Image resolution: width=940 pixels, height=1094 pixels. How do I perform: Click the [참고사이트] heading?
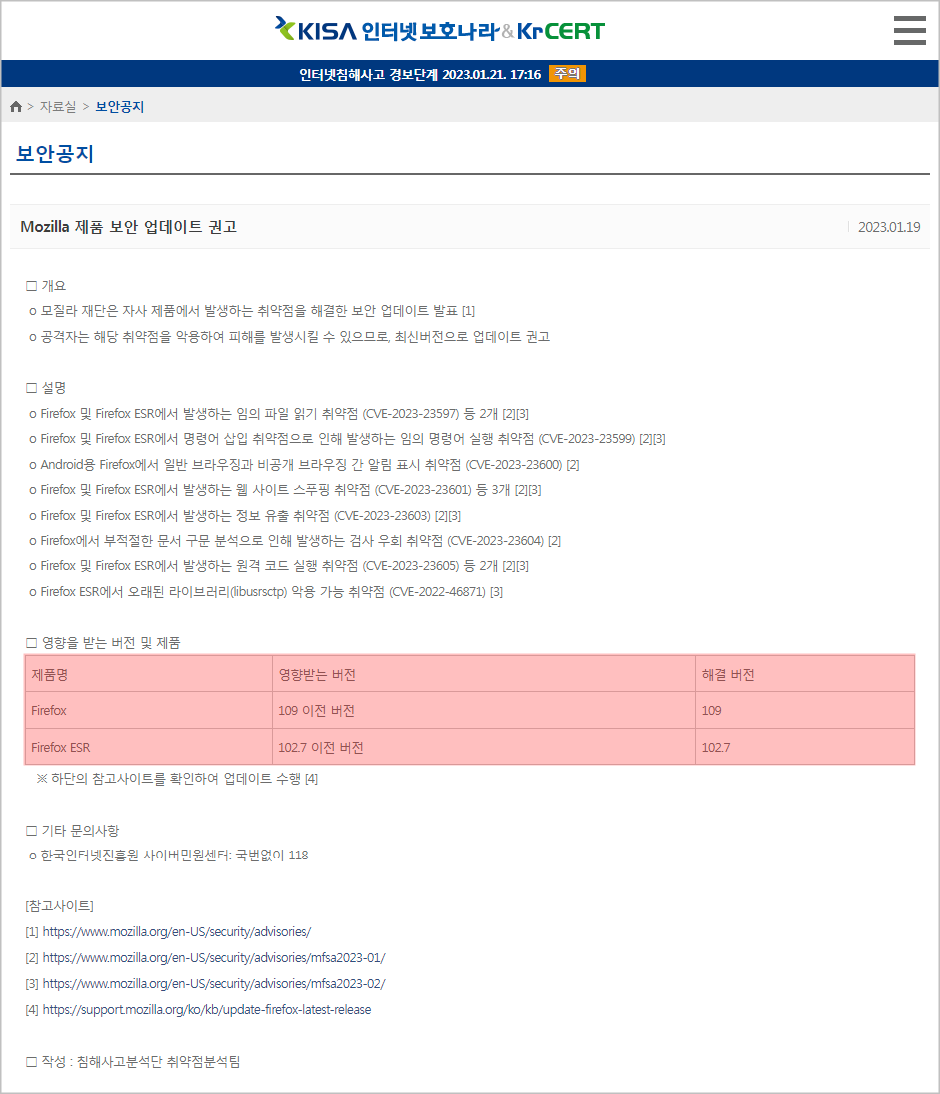click(x=59, y=906)
